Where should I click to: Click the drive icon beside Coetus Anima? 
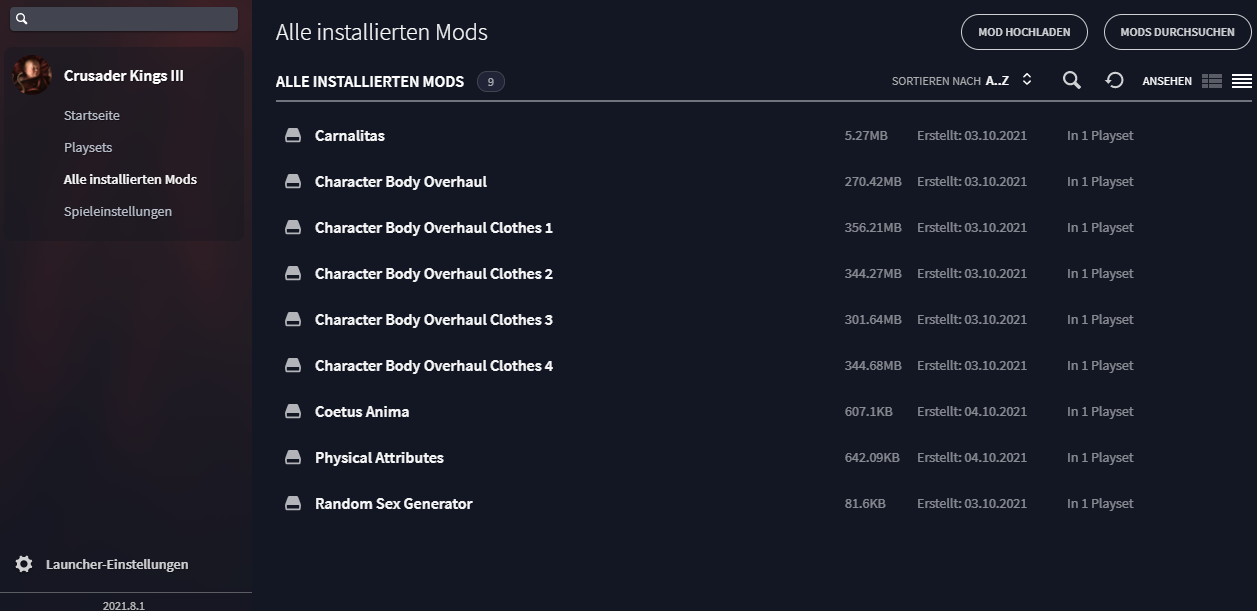pos(293,411)
